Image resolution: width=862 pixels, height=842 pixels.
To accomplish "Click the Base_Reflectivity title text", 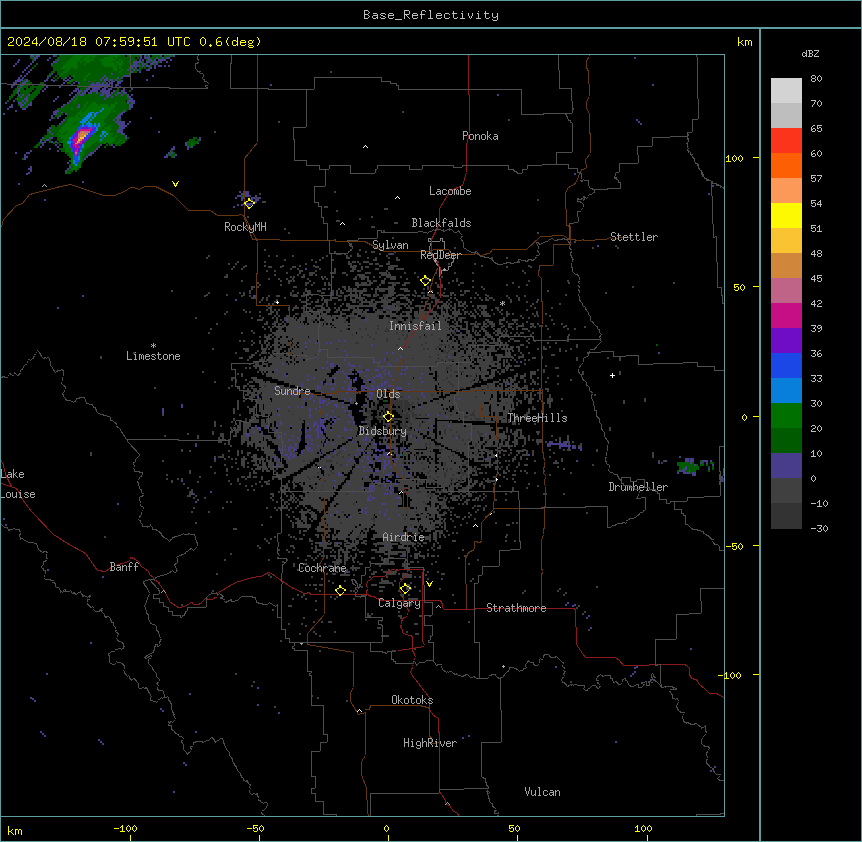I will point(431,15).
